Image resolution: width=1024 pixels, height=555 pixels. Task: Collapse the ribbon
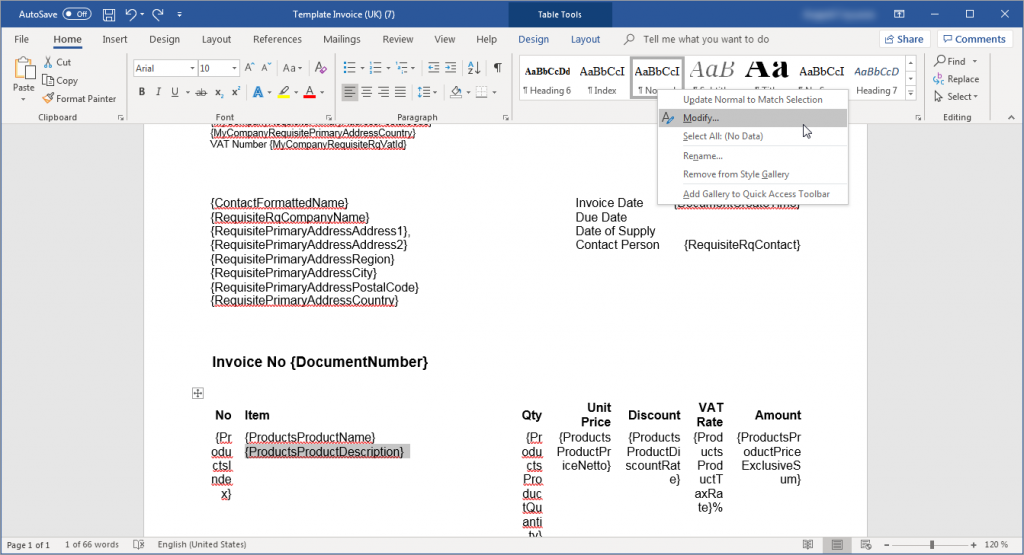pos(1011,118)
